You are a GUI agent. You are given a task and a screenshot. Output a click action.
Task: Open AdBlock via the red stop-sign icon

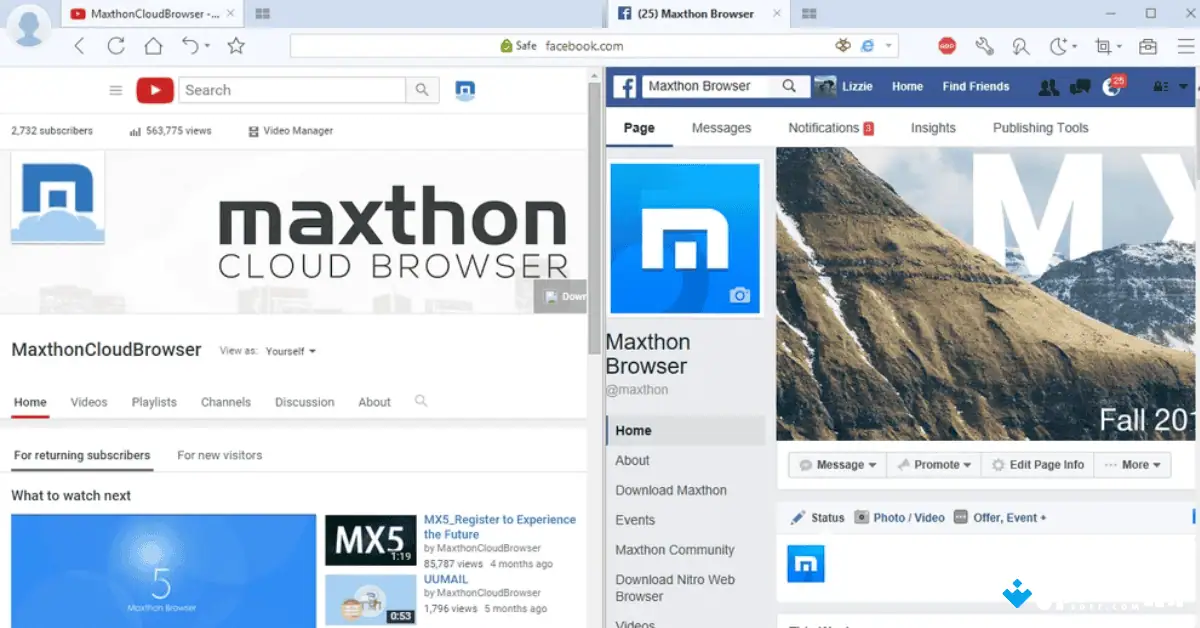[x=947, y=45]
